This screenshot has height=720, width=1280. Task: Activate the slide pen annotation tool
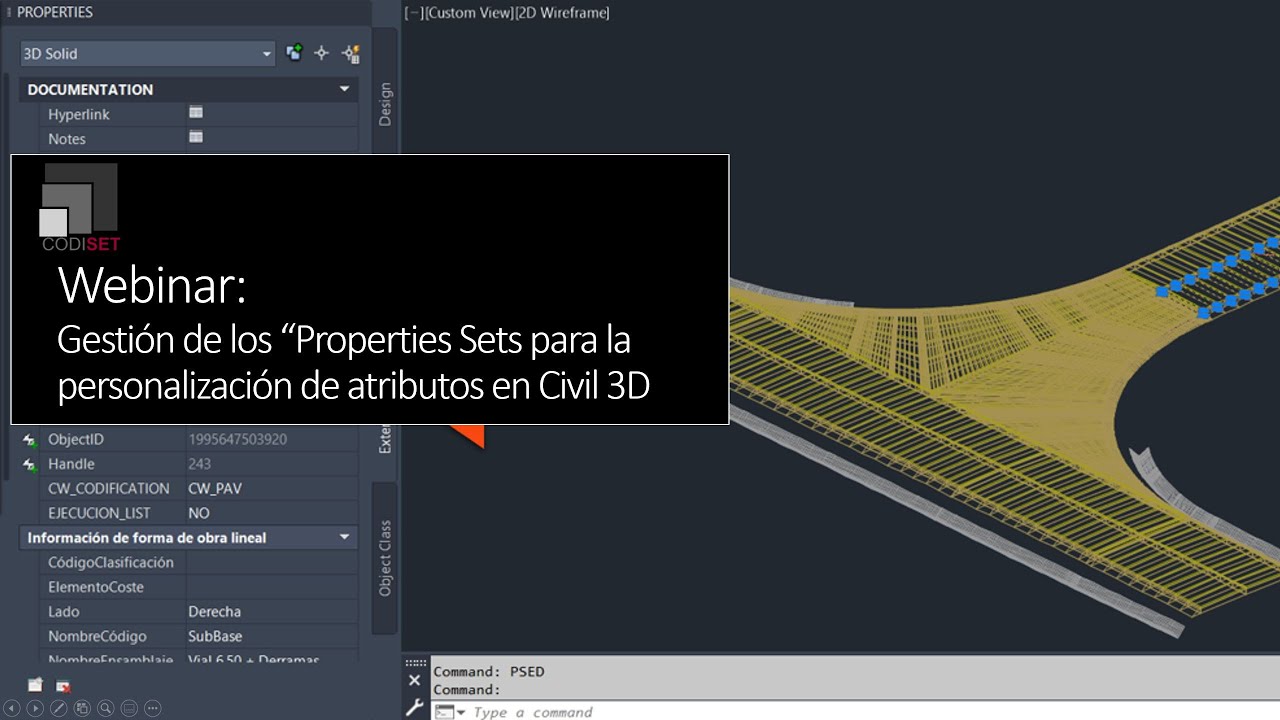point(58,708)
